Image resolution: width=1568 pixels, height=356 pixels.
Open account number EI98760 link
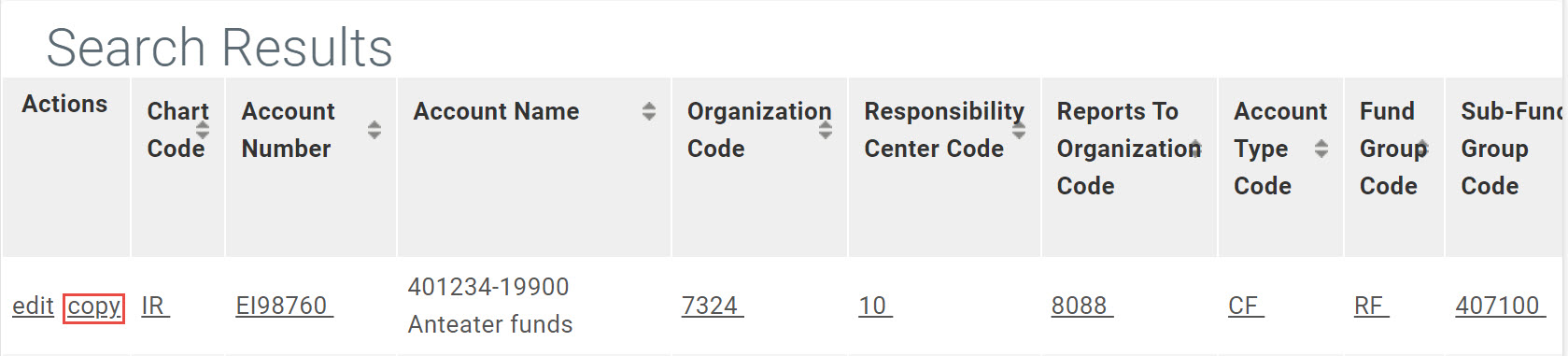point(284,306)
